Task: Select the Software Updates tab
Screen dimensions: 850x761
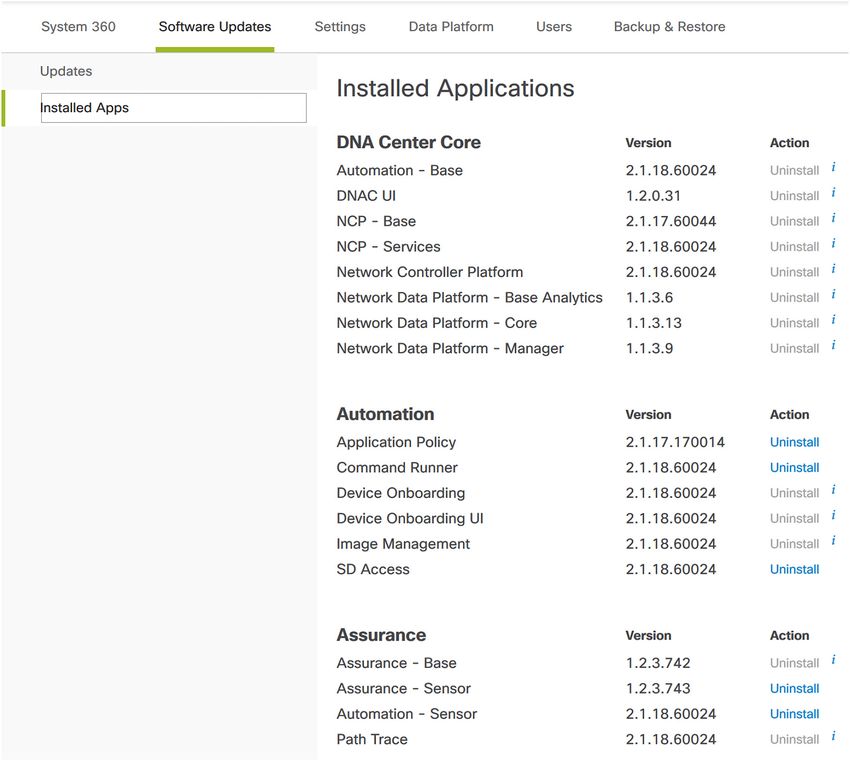Action: point(215,27)
